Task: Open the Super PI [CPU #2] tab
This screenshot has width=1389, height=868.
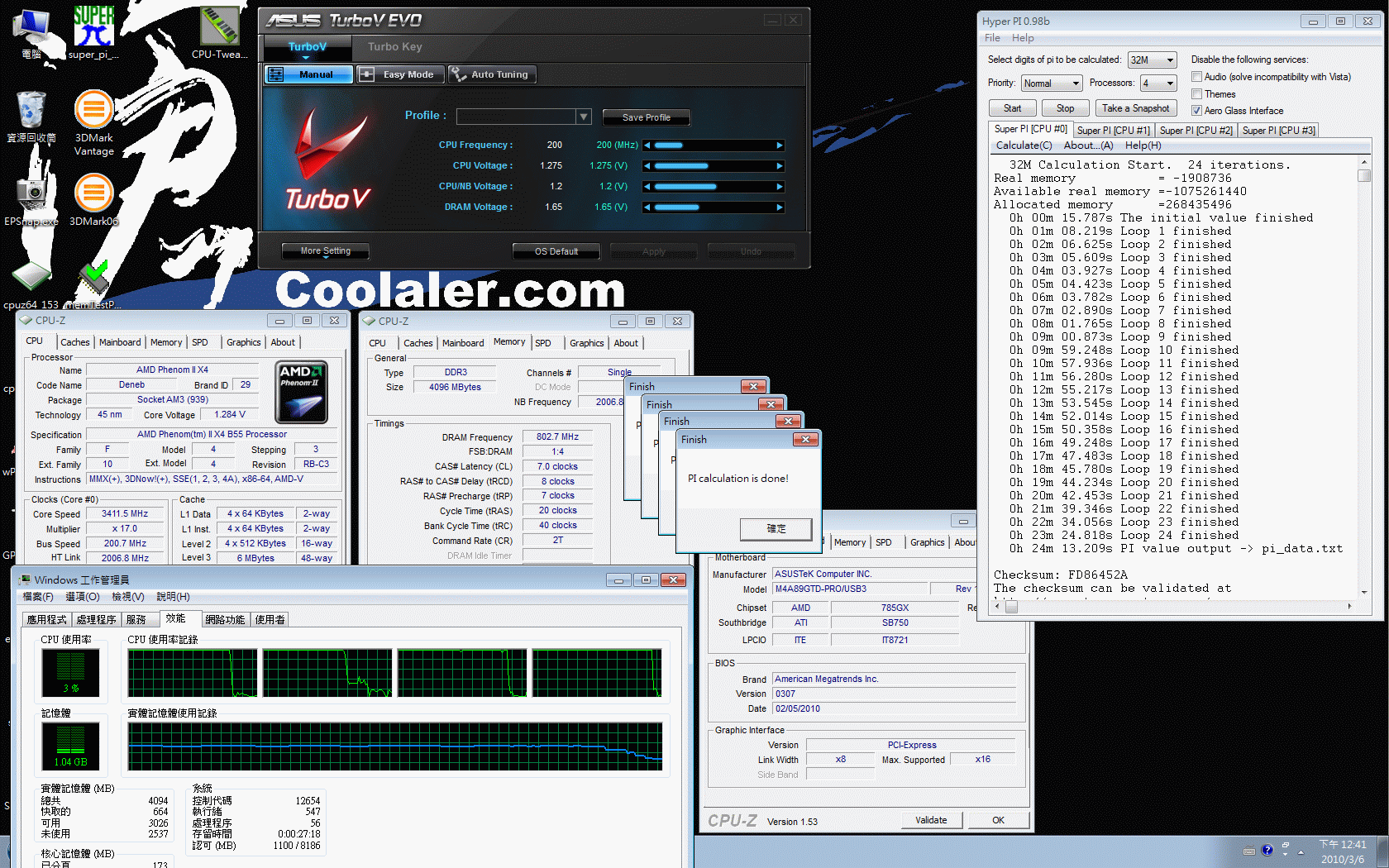Action: click(x=1196, y=131)
